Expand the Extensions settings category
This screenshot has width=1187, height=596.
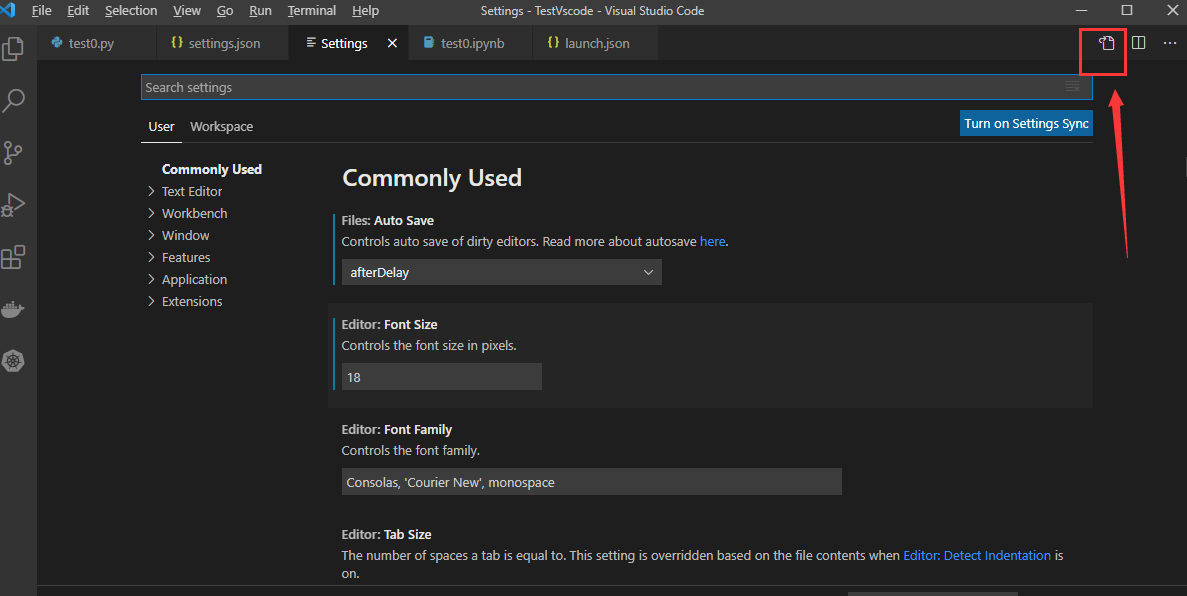tap(192, 301)
